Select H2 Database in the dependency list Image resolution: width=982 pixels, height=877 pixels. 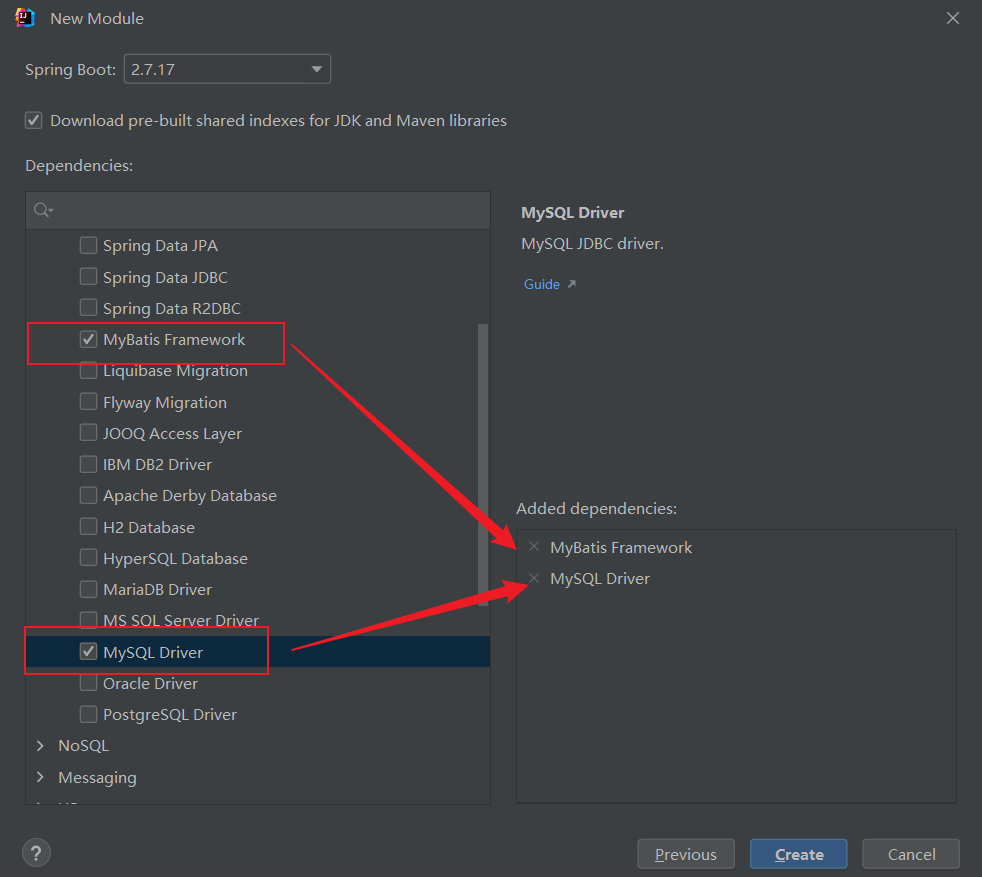149,527
